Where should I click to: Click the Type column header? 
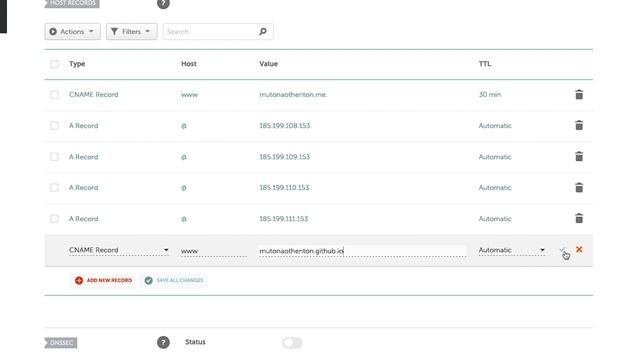(77, 64)
